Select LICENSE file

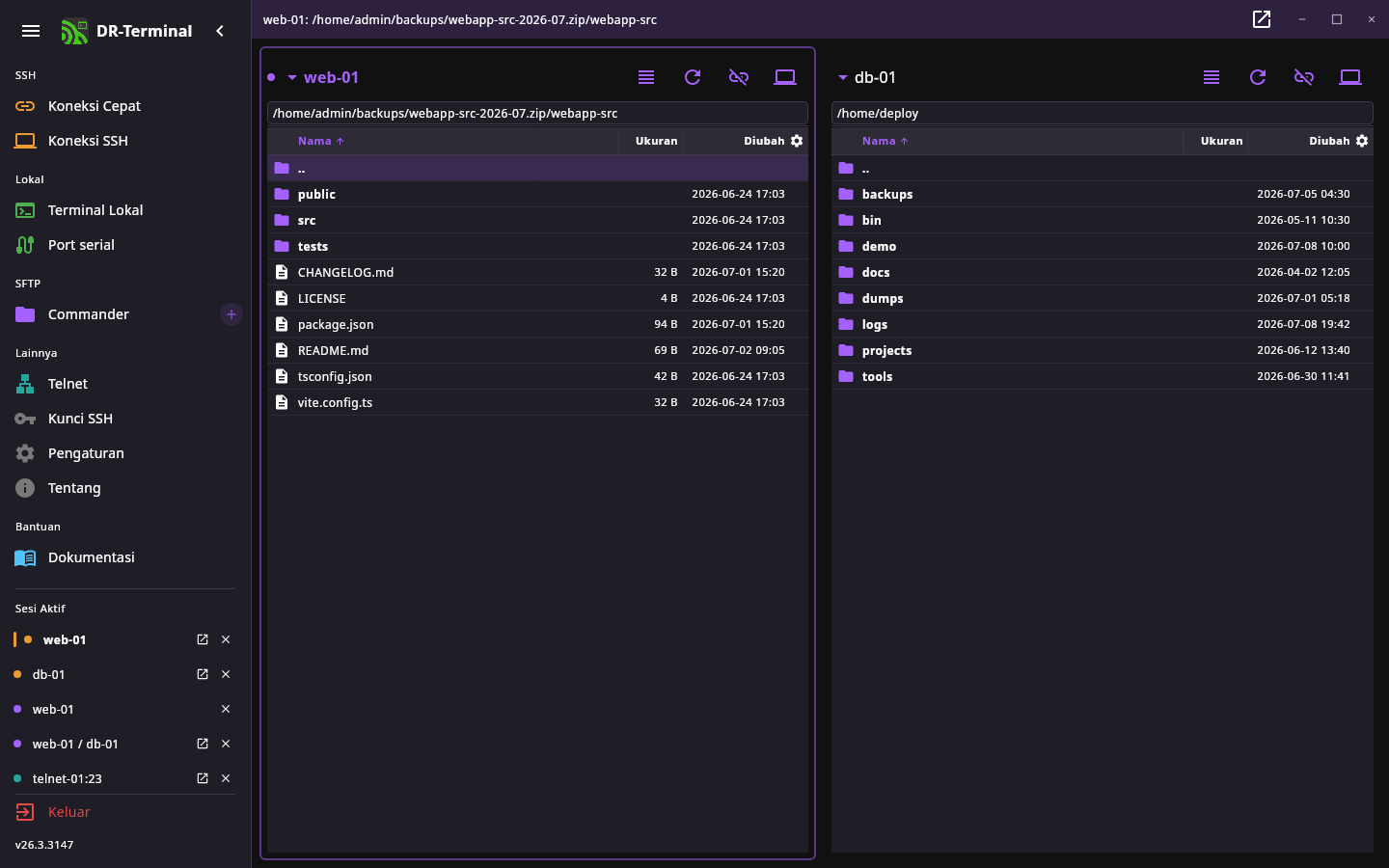(x=537, y=298)
